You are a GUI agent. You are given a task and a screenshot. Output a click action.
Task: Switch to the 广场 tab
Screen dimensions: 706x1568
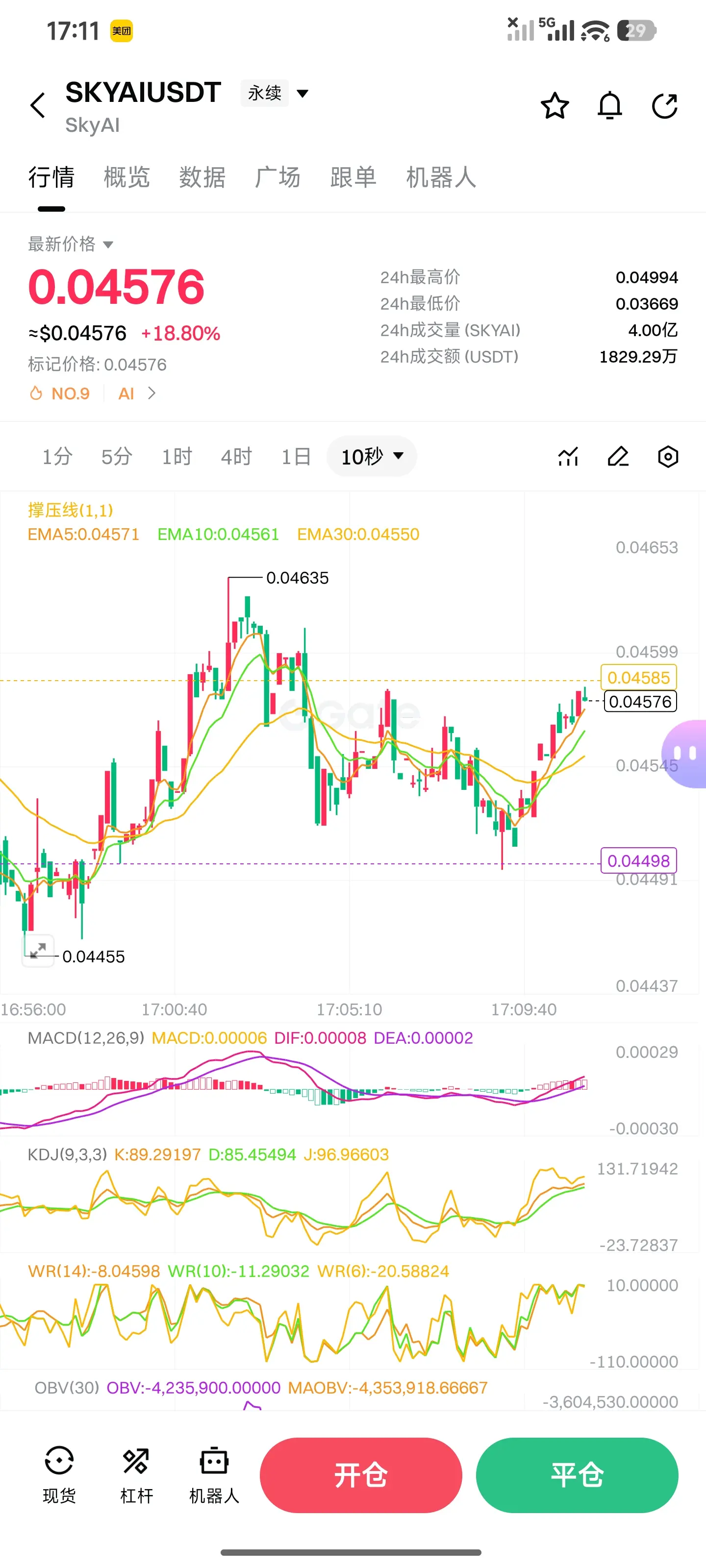pos(278,177)
